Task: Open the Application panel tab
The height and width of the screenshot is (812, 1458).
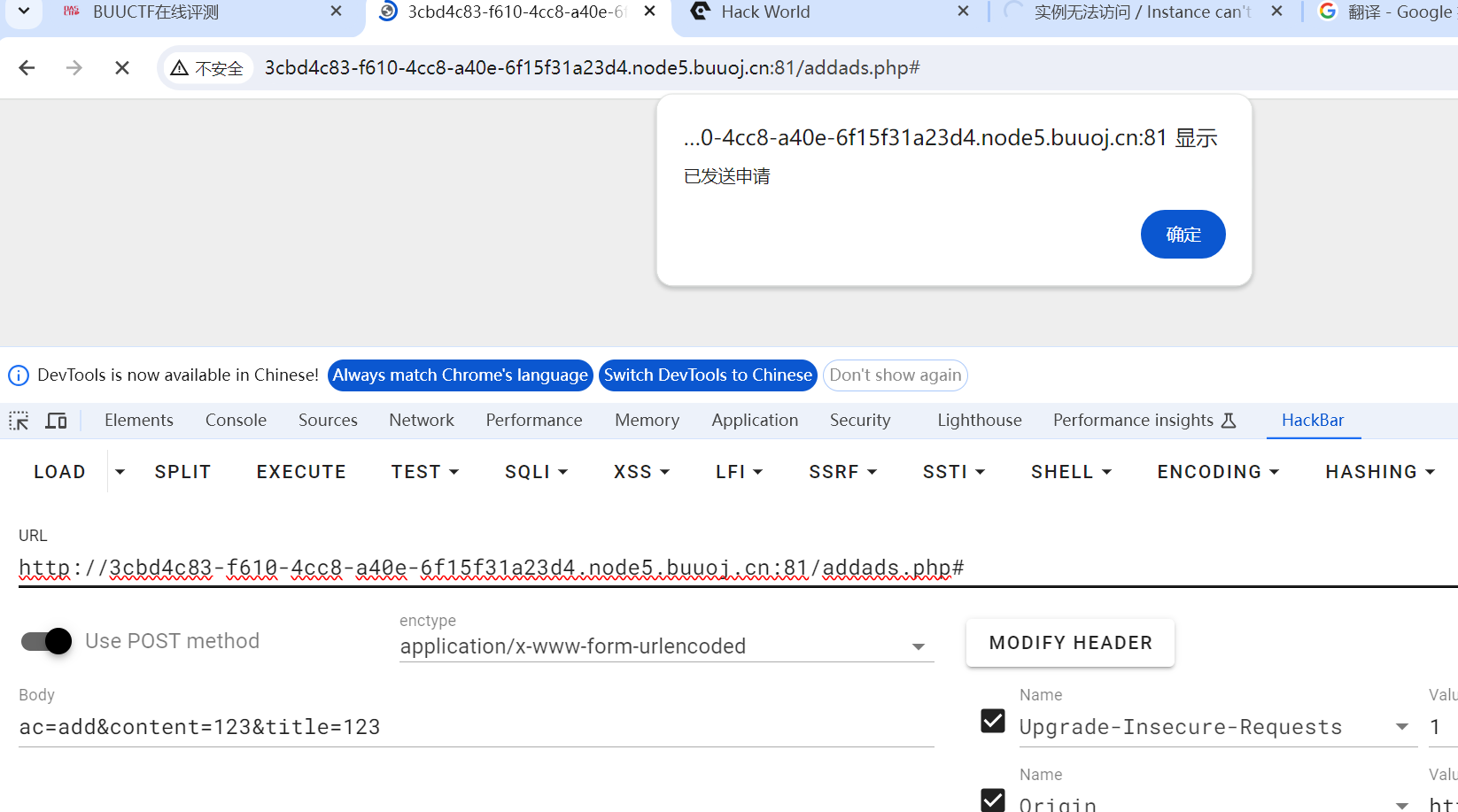Action: 755,421
